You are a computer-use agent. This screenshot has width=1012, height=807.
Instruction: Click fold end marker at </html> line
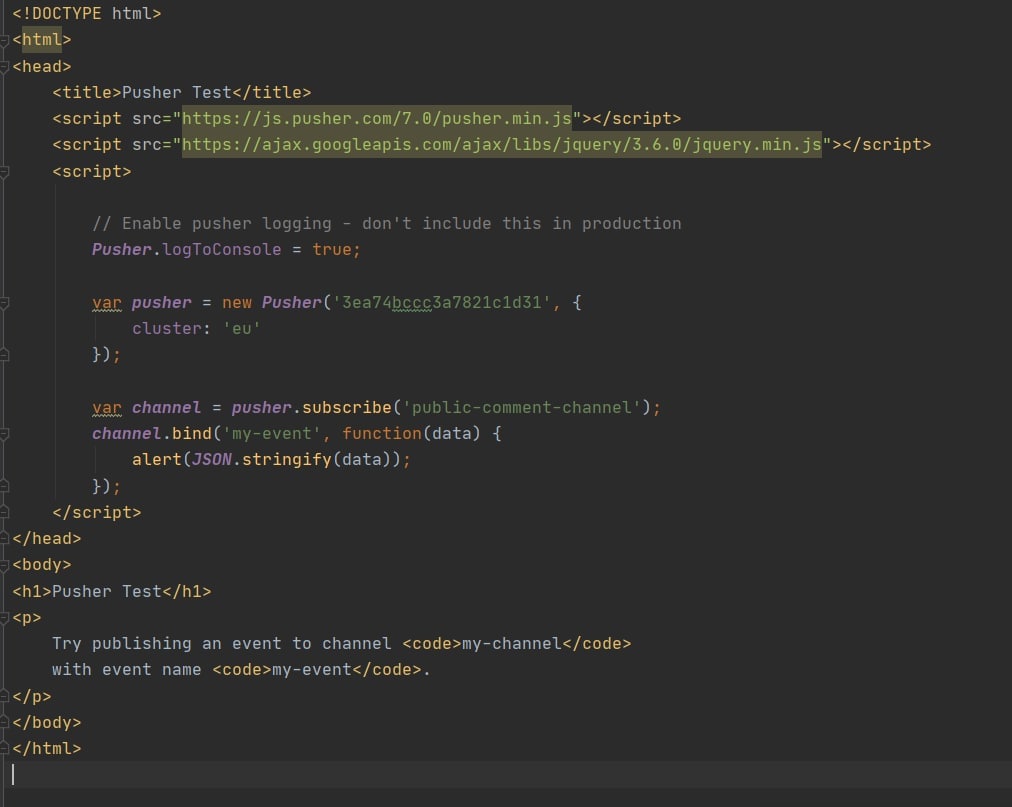coord(4,749)
